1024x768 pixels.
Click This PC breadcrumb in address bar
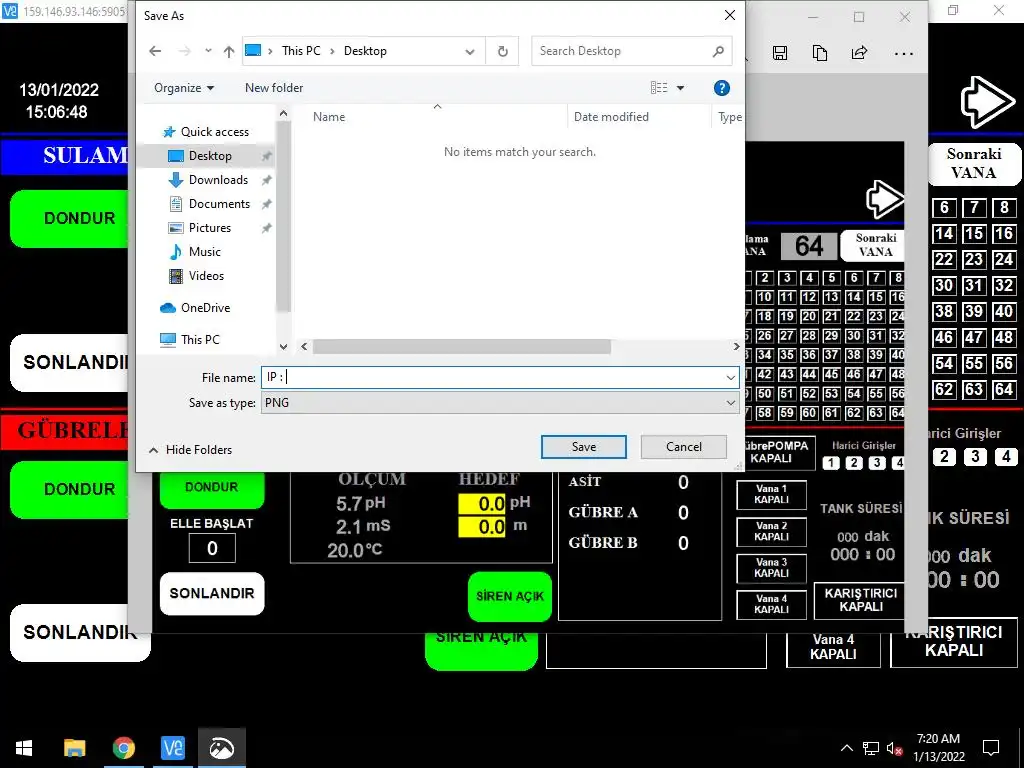point(301,51)
